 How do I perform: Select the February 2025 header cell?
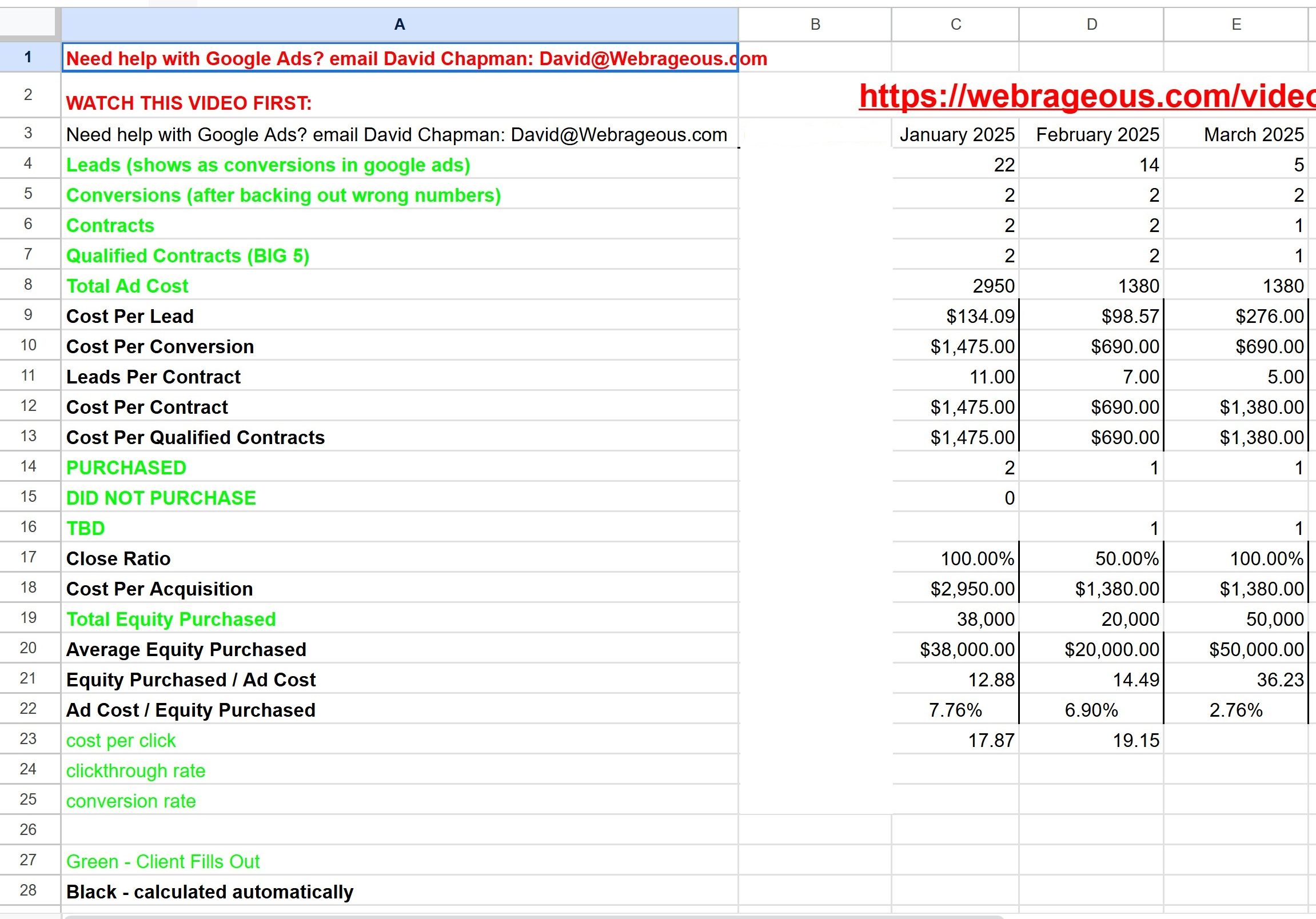[x=1091, y=134]
